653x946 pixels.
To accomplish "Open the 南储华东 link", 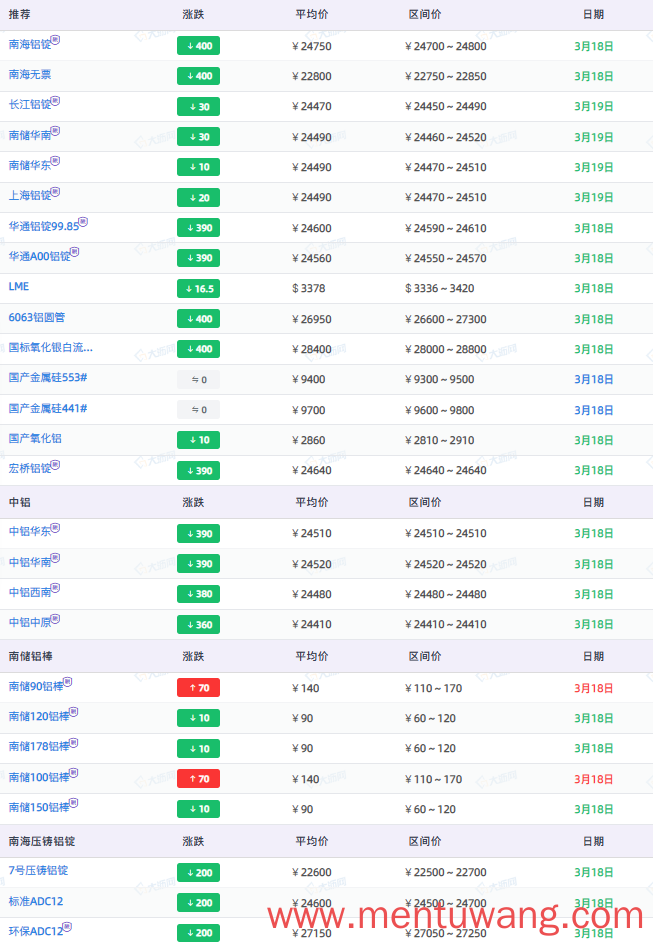I will click(30, 166).
